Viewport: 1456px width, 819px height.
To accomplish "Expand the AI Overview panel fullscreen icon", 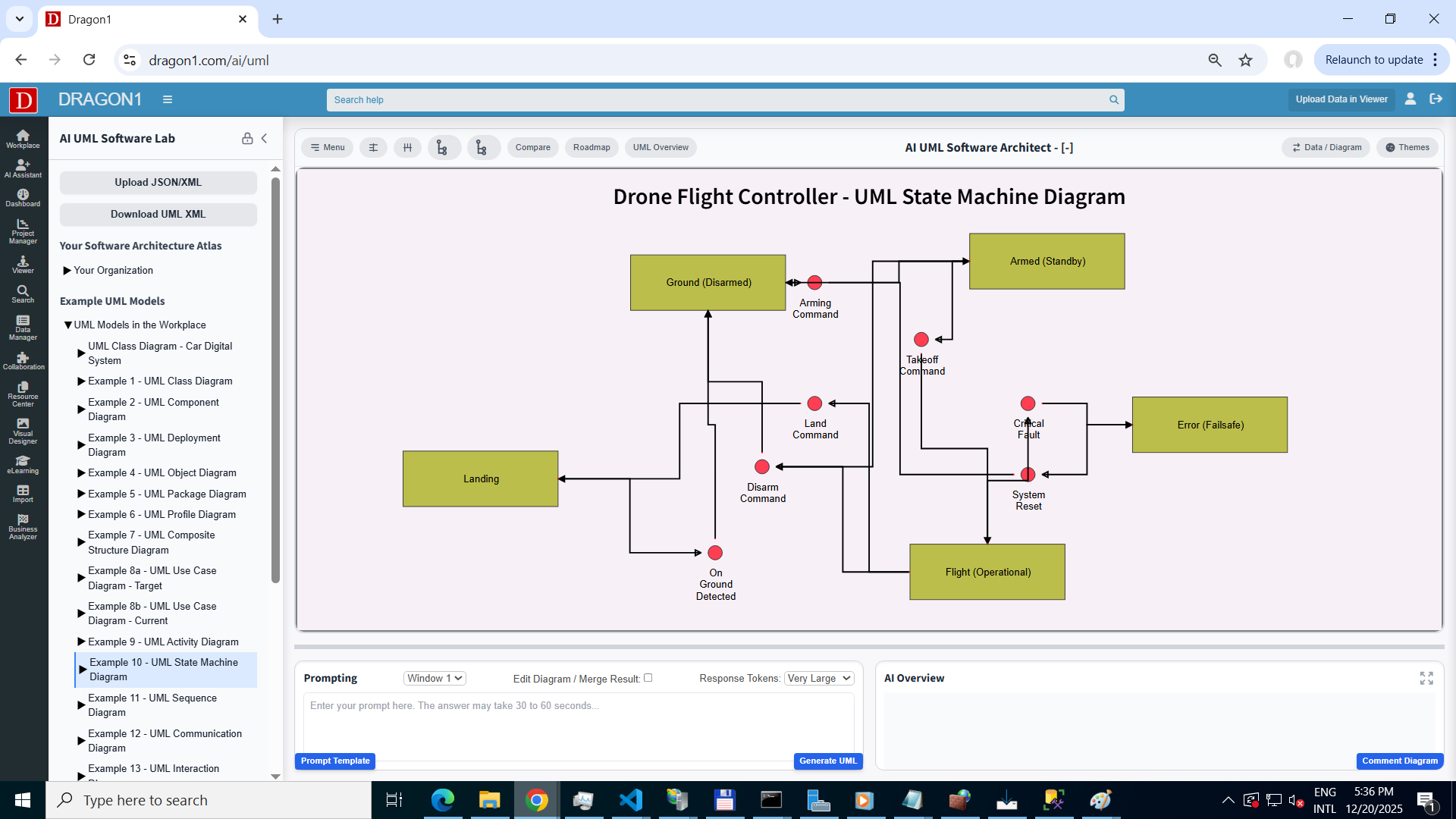I will point(1426,678).
